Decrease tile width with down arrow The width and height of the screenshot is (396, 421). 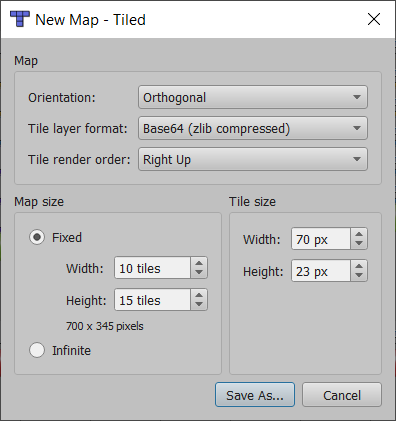point(359,244)
